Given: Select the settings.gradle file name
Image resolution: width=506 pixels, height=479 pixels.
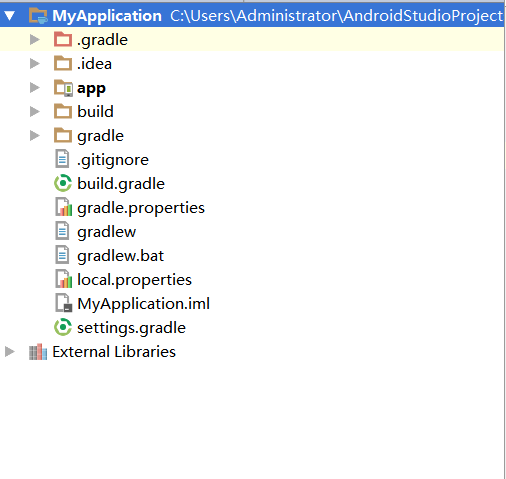Looking at the screenshot, I should (131, 328).
